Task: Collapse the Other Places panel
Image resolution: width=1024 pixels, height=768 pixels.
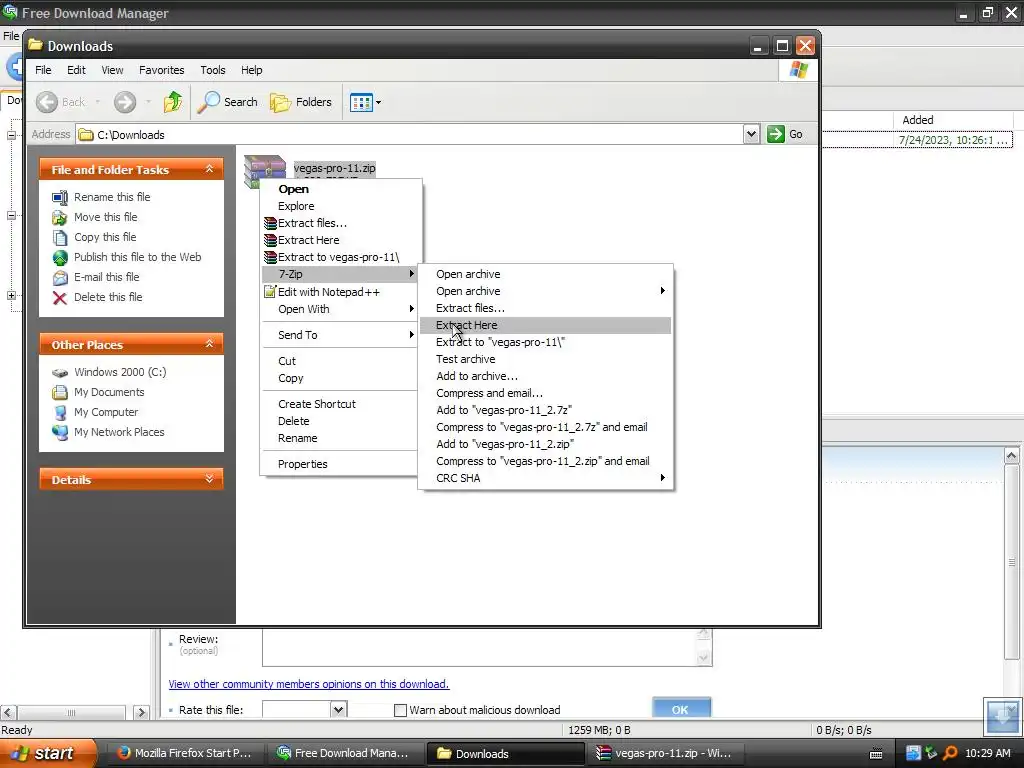Action: pos(209,344)
